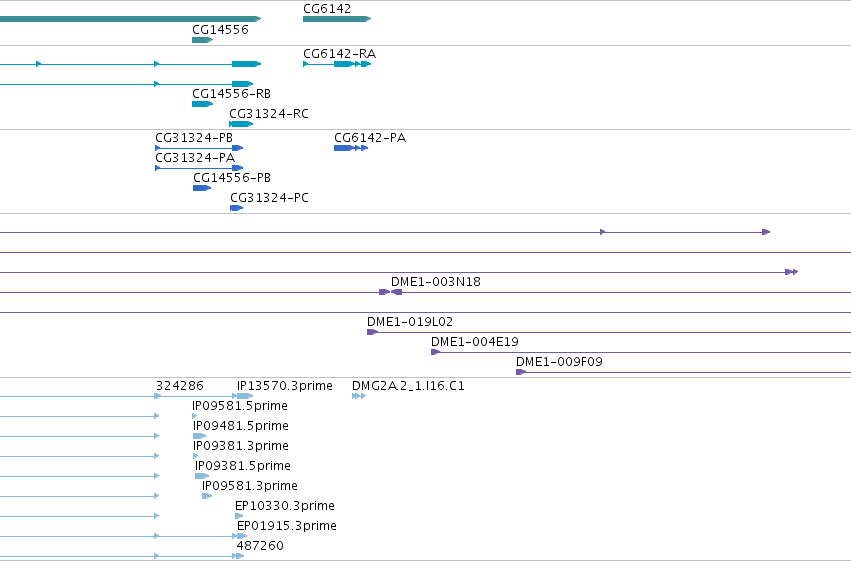Select the IP13570.3prime light blue bar

coord(245,396)
